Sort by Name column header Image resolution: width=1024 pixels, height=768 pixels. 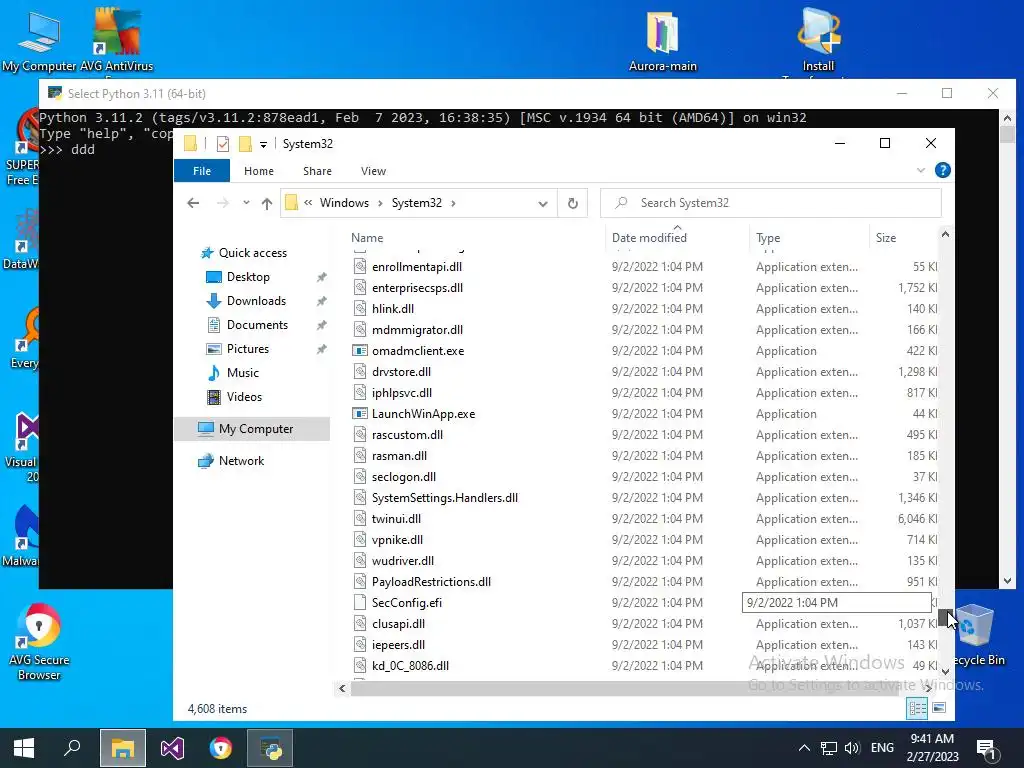pos(367,238)
